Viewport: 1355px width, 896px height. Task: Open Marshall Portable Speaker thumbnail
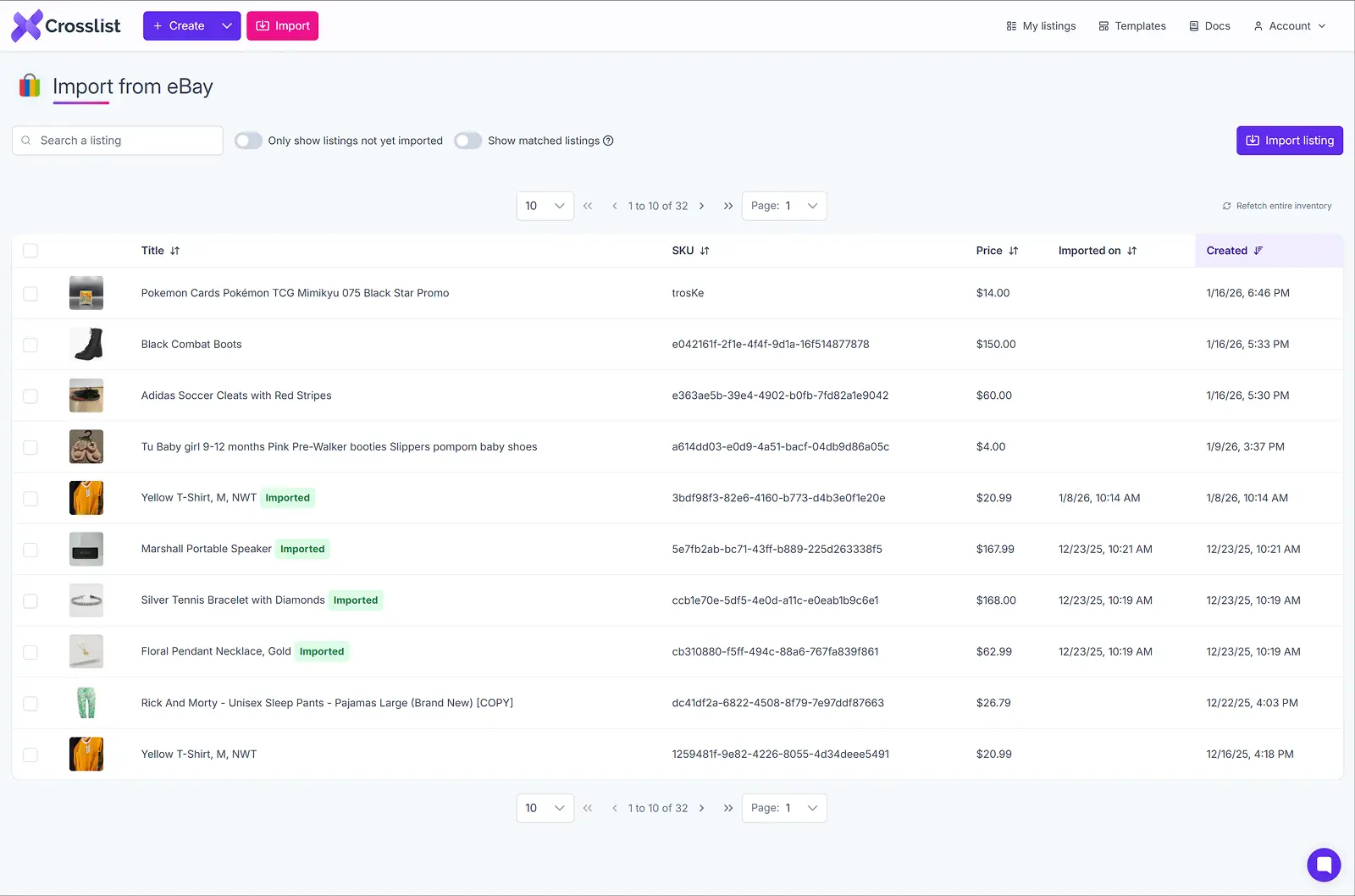point(86,549)
